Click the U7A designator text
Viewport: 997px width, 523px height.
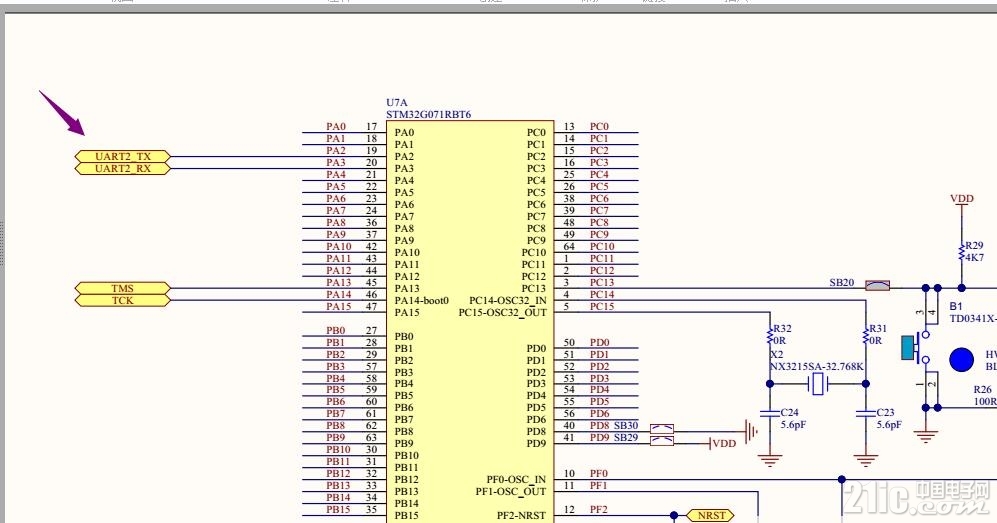397,102
